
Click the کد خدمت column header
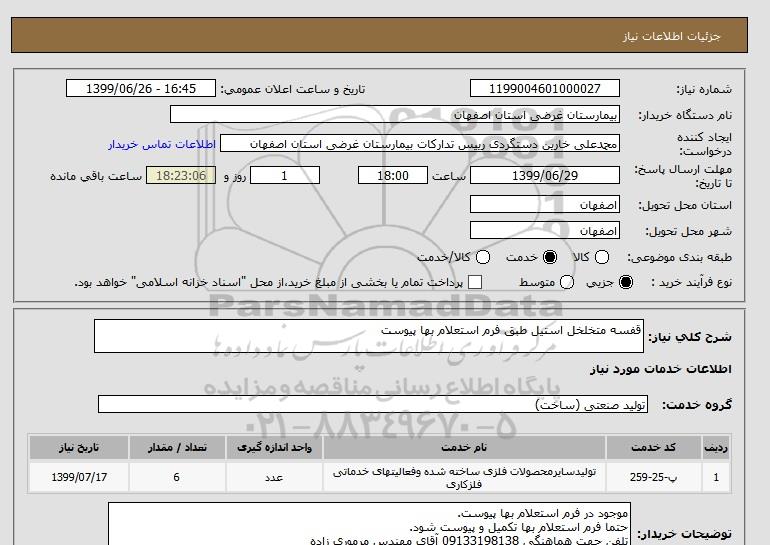(654, 447)
